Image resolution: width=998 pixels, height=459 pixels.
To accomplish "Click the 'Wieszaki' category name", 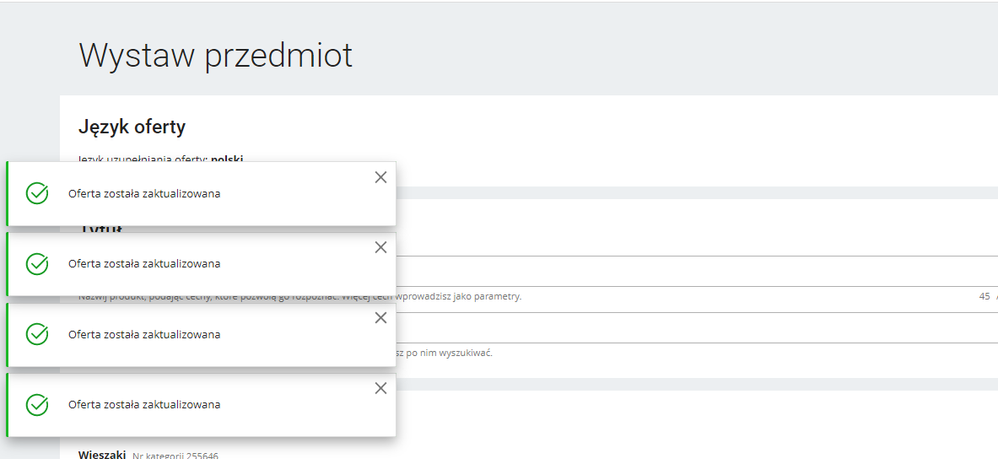I will tap(102, 455).
